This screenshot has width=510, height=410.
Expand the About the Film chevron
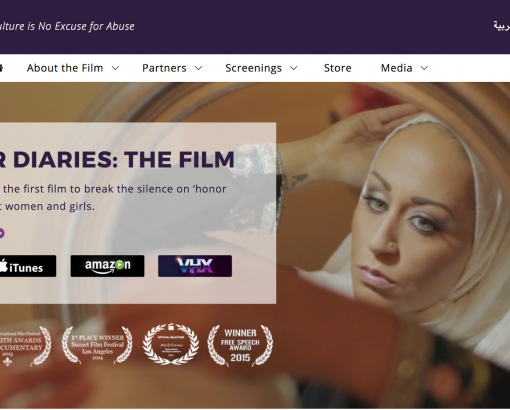tap(115, 68)
